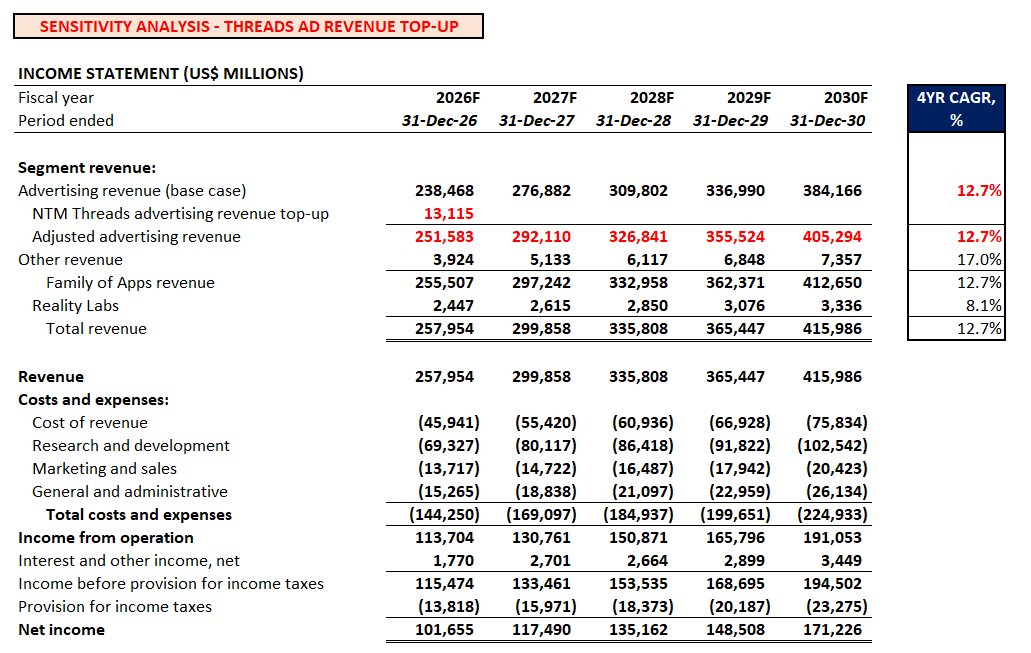Select the 2026F column header
The height and width of the screenshot is (653, 1031).
(458, 97)
